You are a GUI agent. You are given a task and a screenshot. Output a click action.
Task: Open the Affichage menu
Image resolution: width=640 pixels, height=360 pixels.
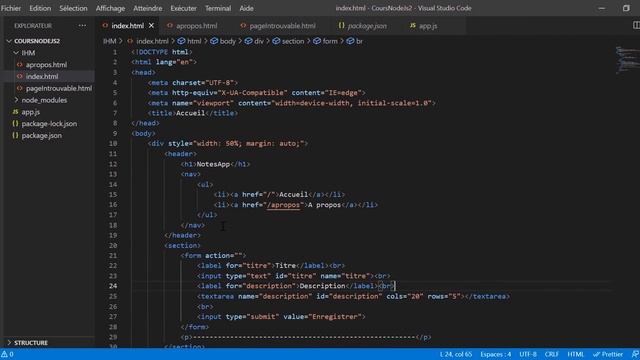pos(110,8)
